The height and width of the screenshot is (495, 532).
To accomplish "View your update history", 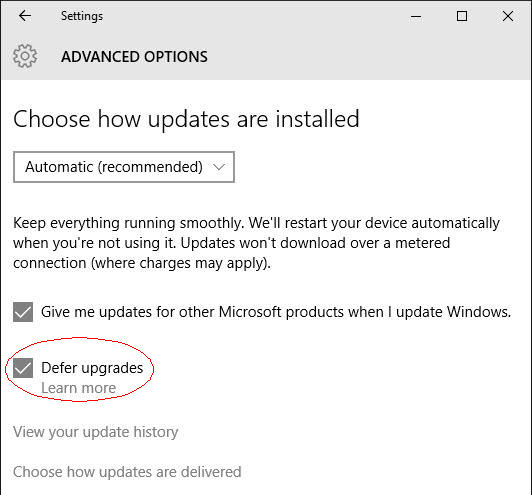I will [95, 432].
